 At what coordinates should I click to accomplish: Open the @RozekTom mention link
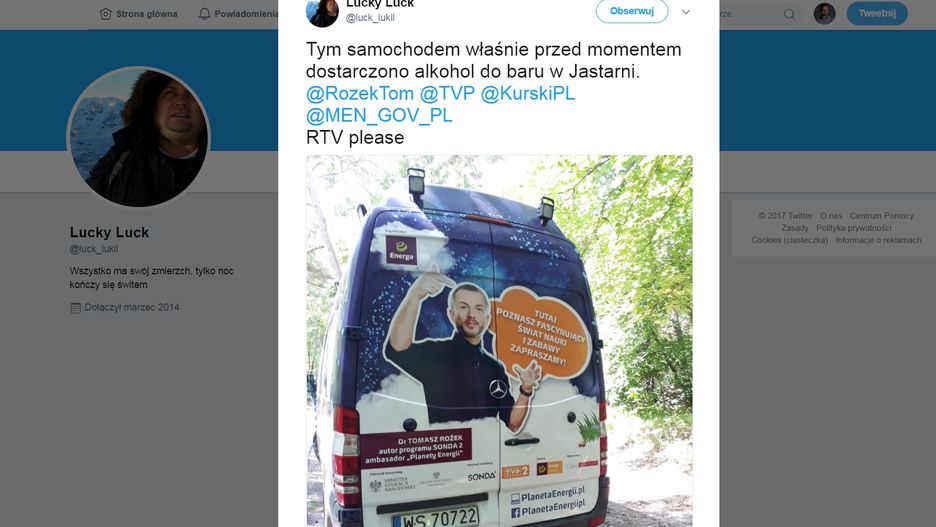tap(360, 94)
